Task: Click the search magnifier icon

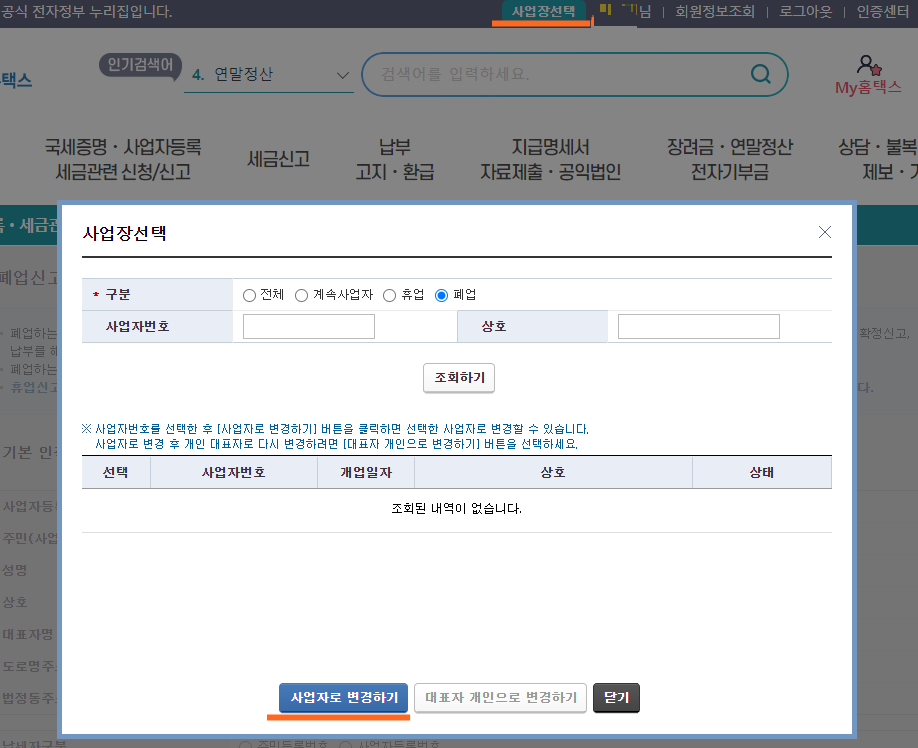Action: [x=760, y=74]
